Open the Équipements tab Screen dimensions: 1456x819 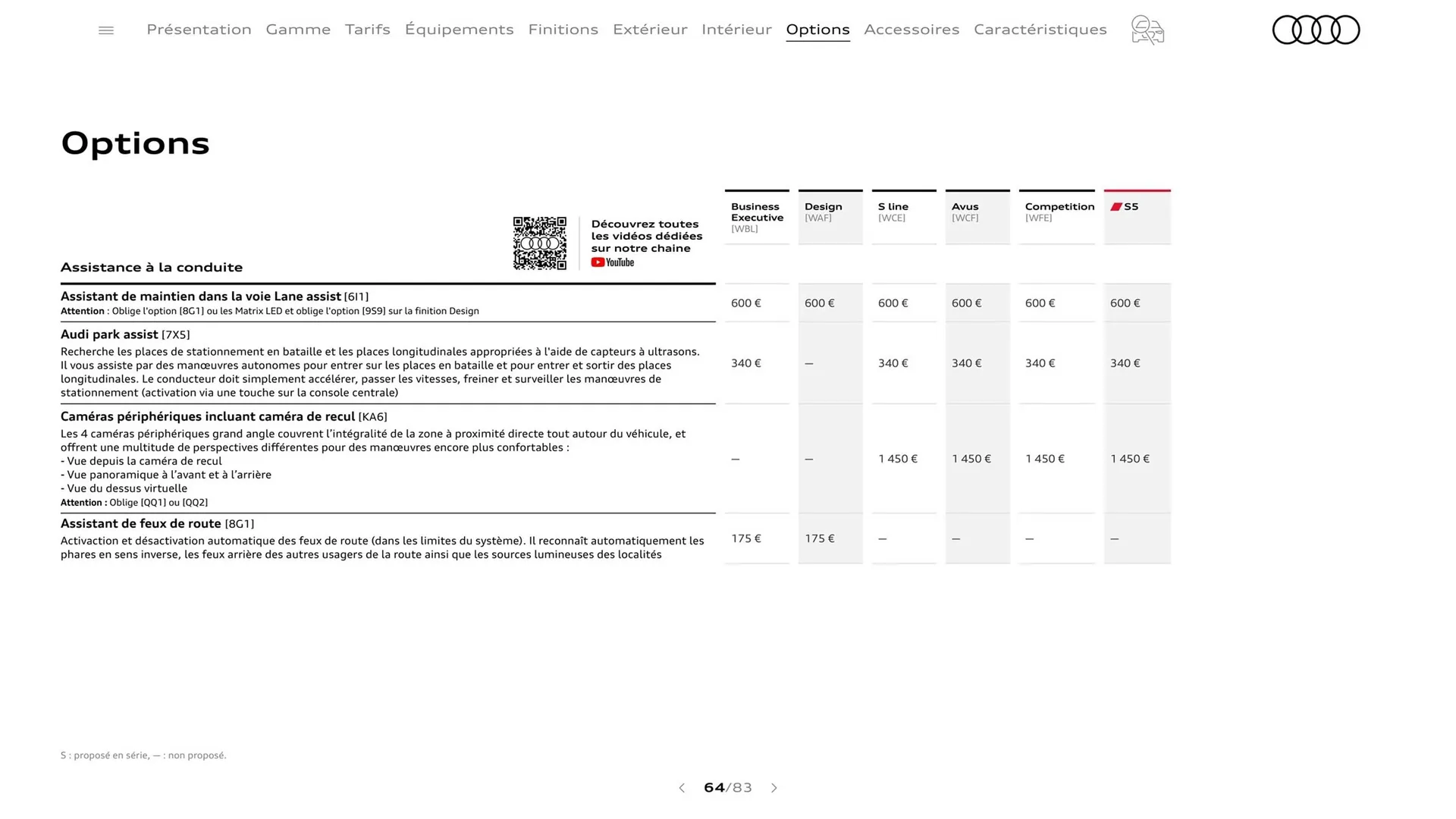459,29
